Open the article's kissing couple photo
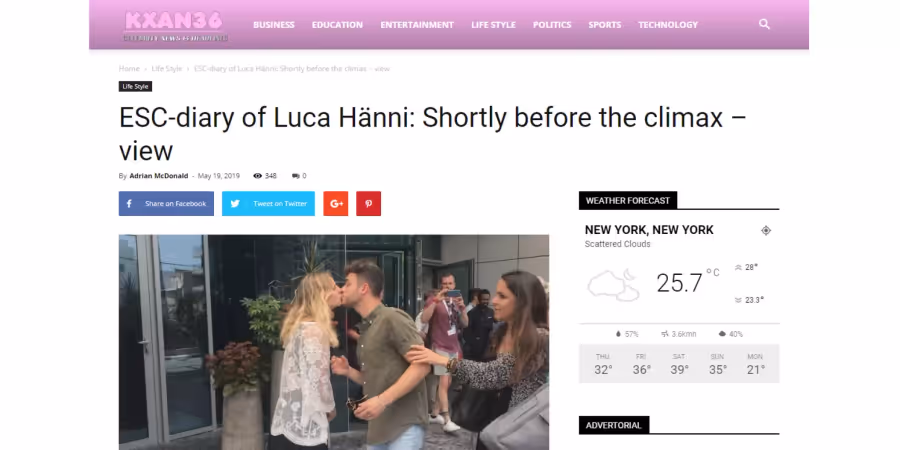This screenshot has width=900, height=450. pos(334,342)
